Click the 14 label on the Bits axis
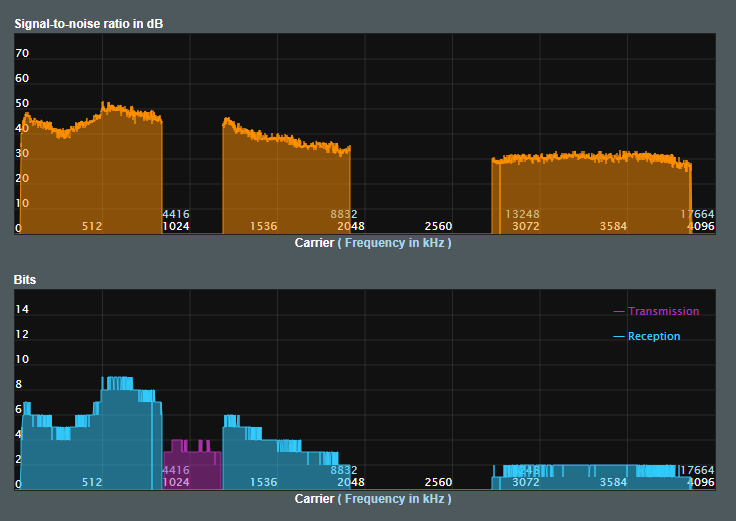Image resolution: width=736 pixels, height=521 pixels. point(22,309)
